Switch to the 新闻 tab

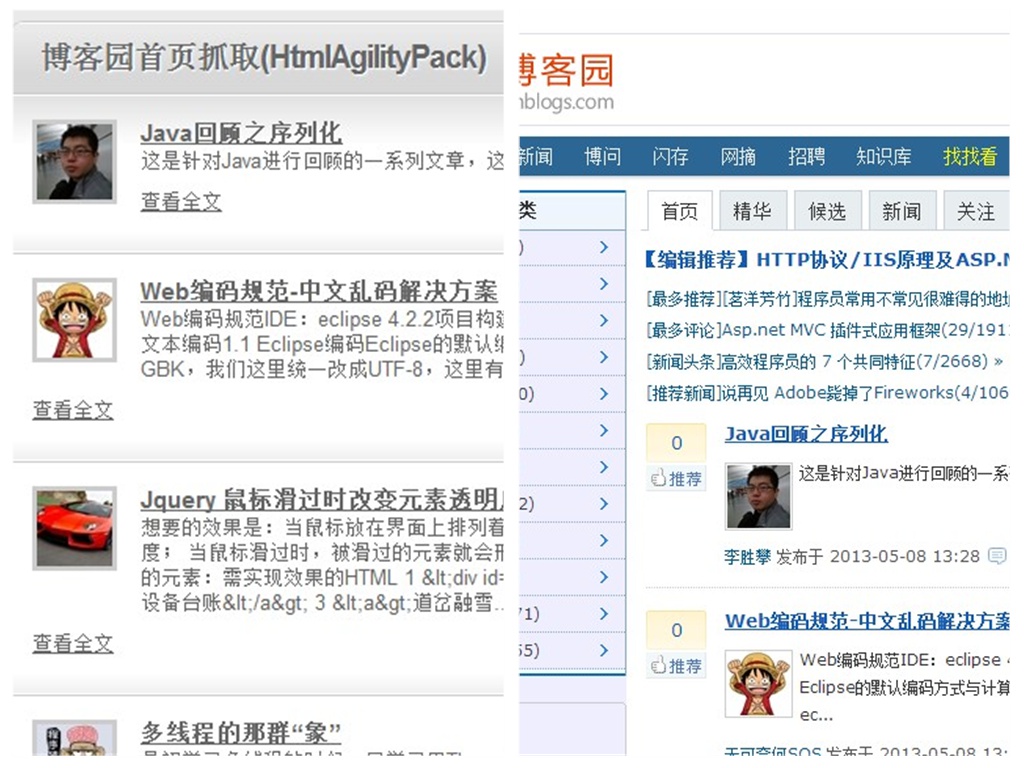click(902, 211)
